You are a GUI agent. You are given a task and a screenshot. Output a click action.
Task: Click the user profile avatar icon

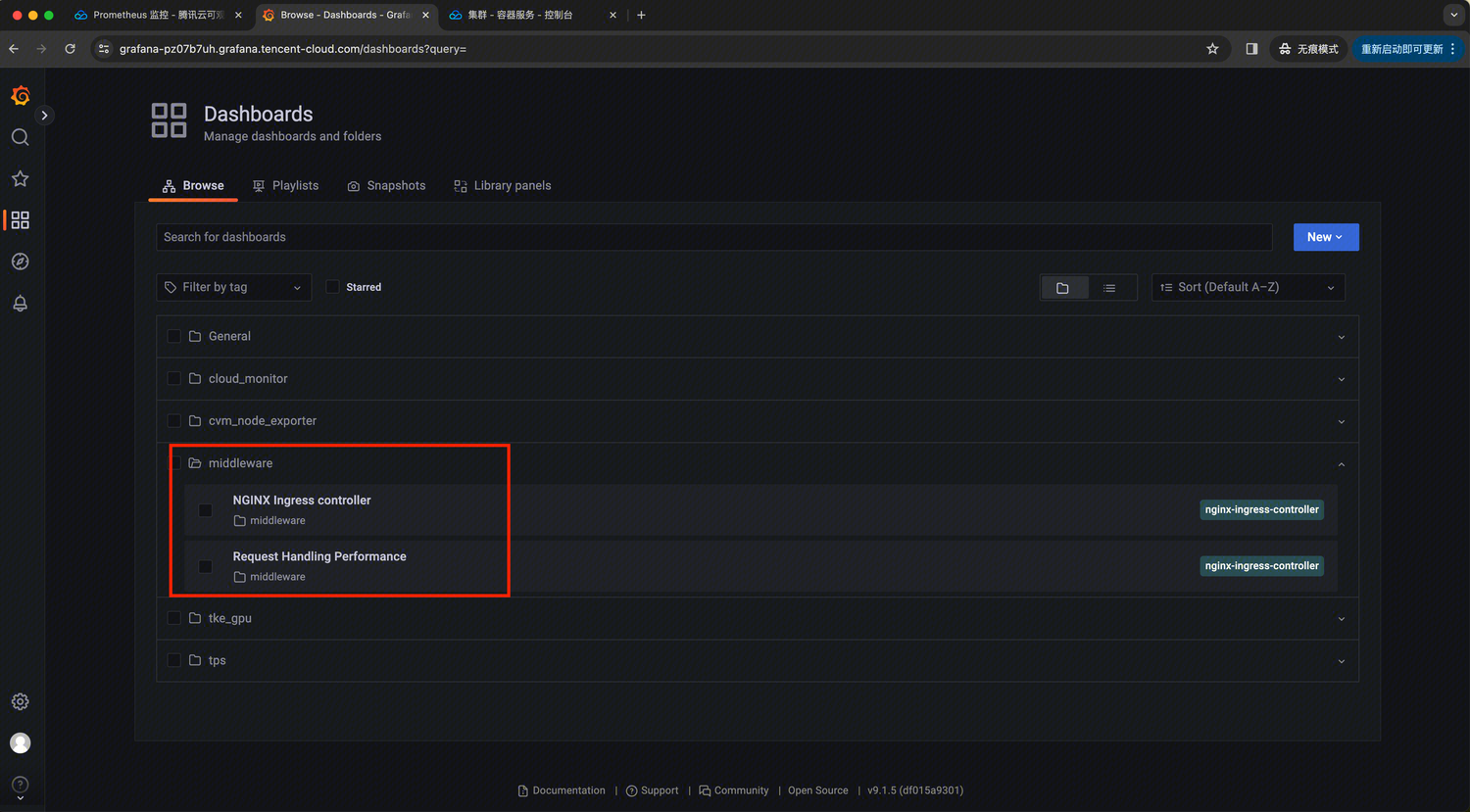pyautogui.click(x=20, y=743)
